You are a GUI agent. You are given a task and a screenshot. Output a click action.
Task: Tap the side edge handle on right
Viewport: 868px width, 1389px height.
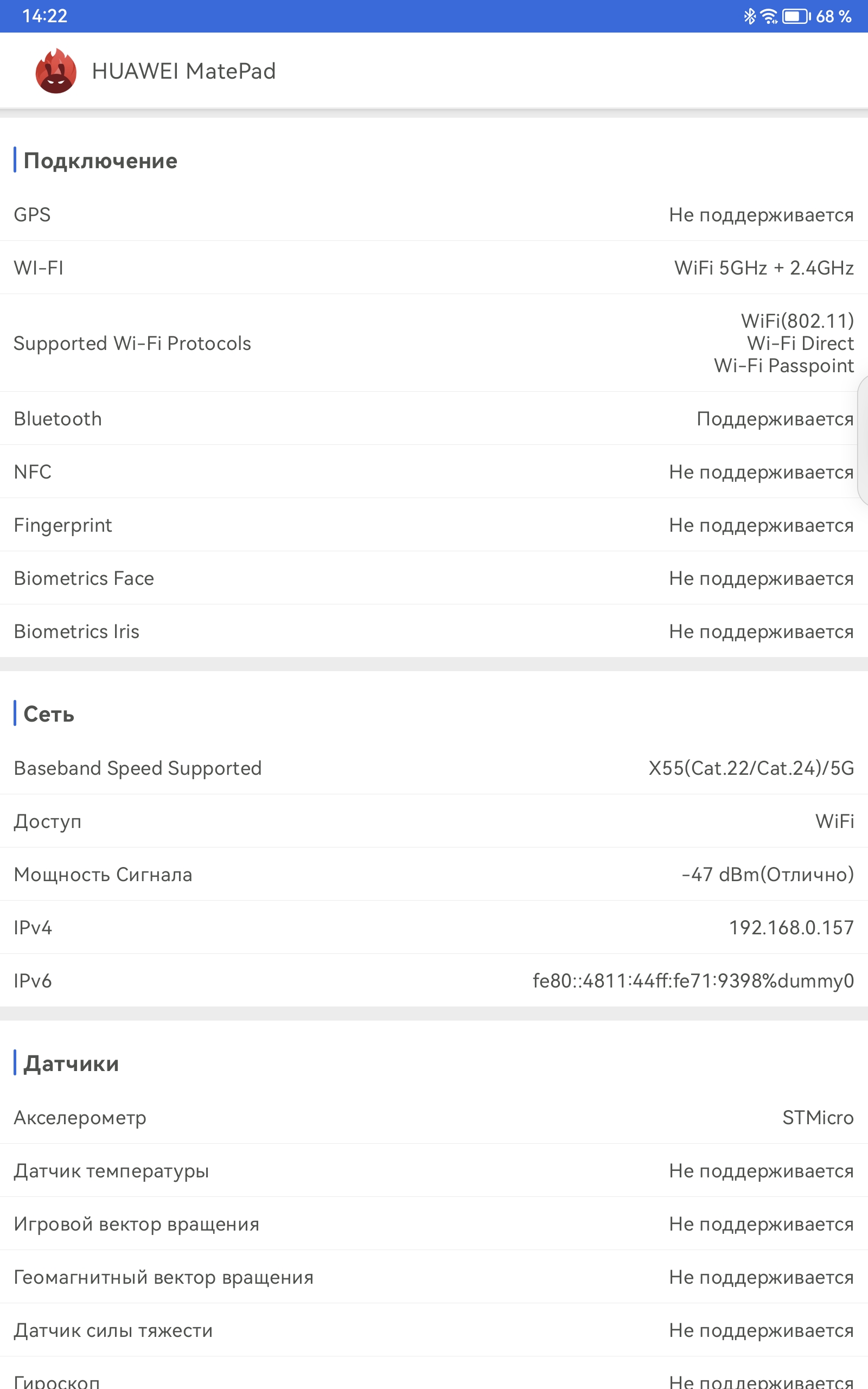pos(862,441)
